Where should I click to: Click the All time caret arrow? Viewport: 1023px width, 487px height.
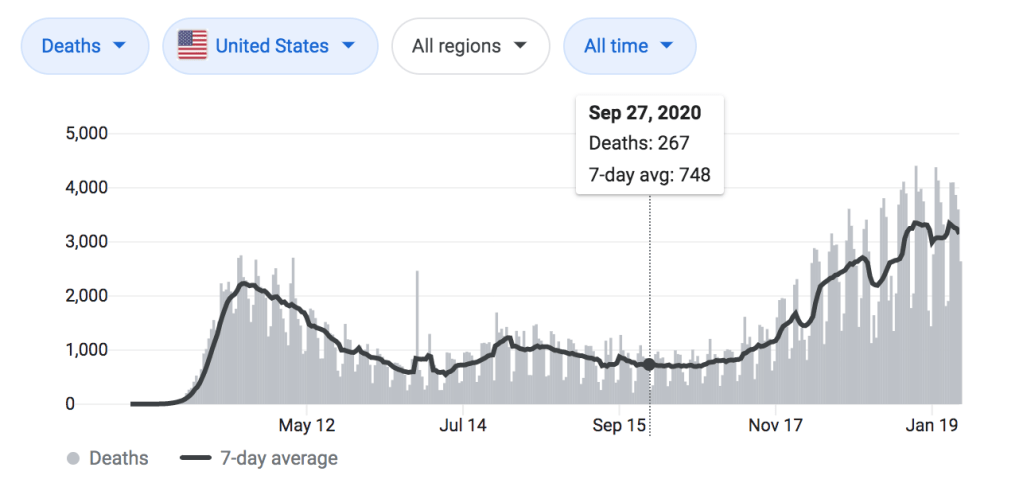tap(666, 46)
